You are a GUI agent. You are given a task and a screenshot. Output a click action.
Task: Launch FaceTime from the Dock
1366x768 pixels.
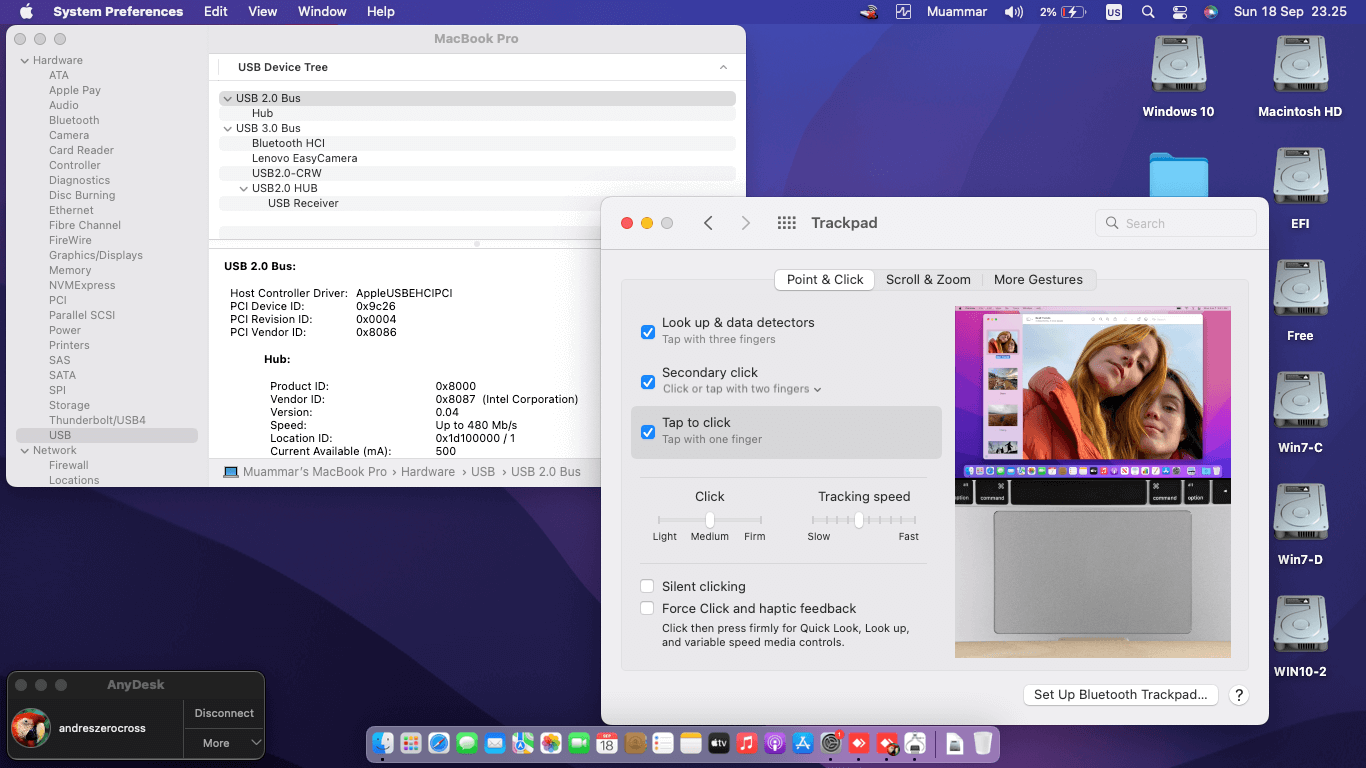click(578, 743)
